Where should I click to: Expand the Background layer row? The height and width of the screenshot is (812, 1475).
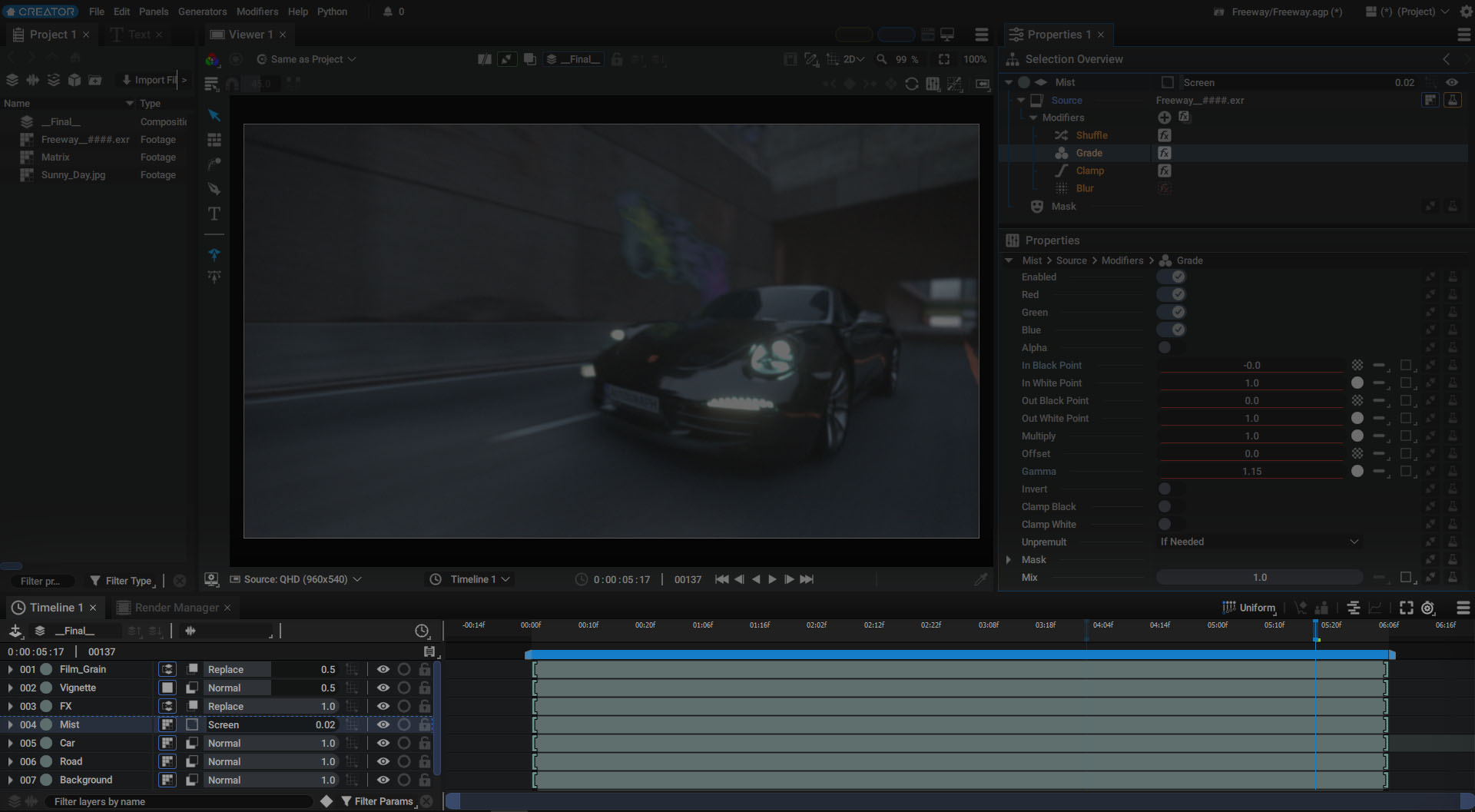coord(10,780)
